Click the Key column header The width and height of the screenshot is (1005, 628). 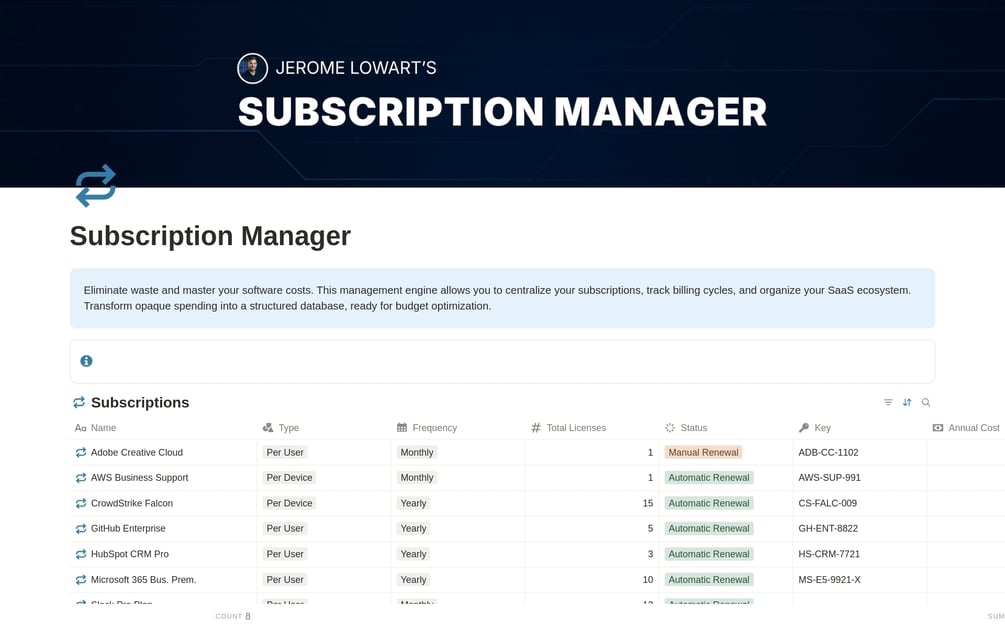815,428
